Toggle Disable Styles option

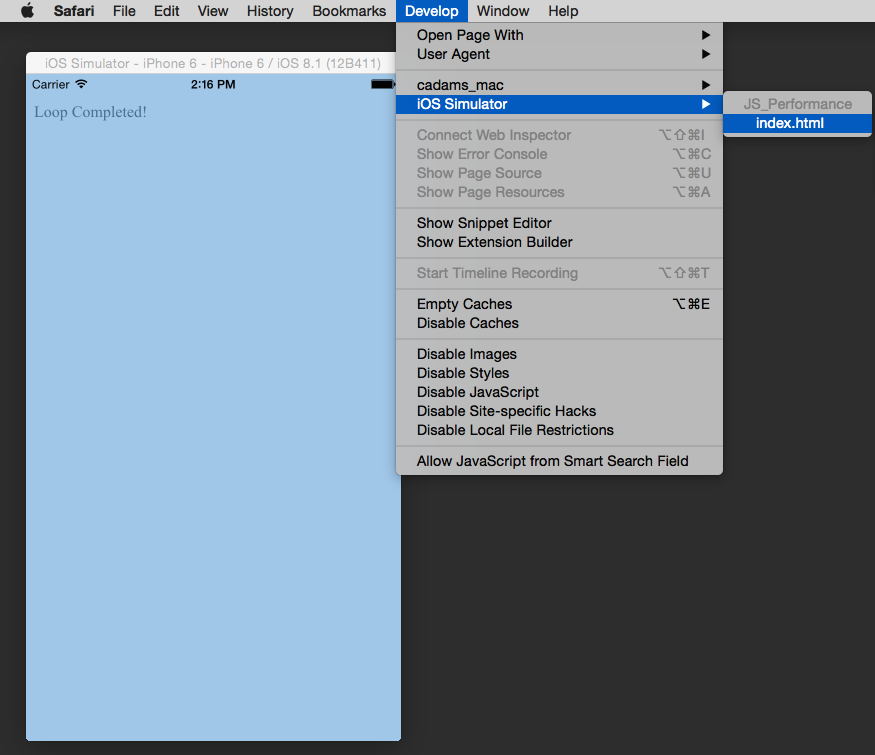[x=559, y=373]
